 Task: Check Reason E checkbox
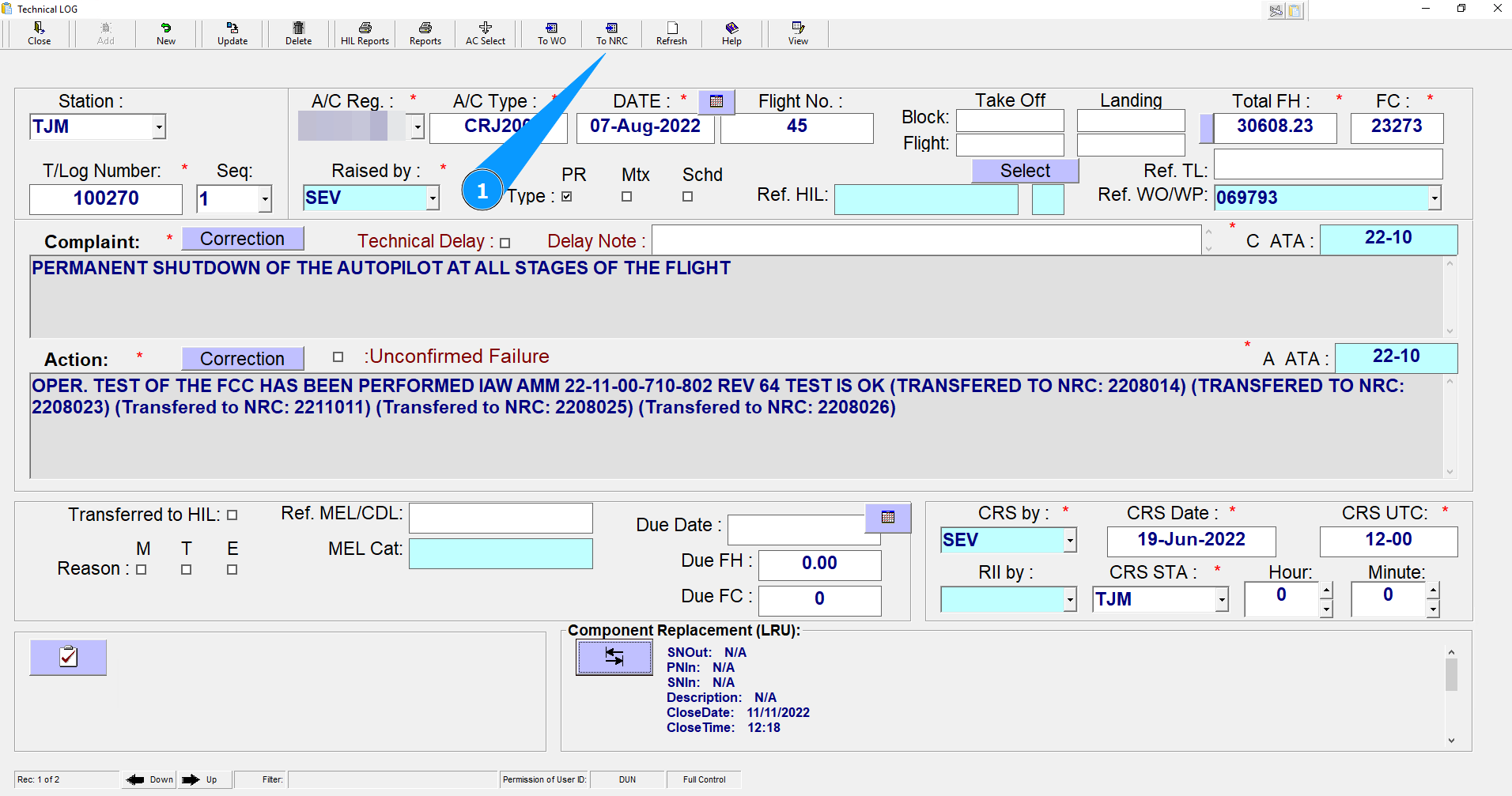click(x=232, y=570)
